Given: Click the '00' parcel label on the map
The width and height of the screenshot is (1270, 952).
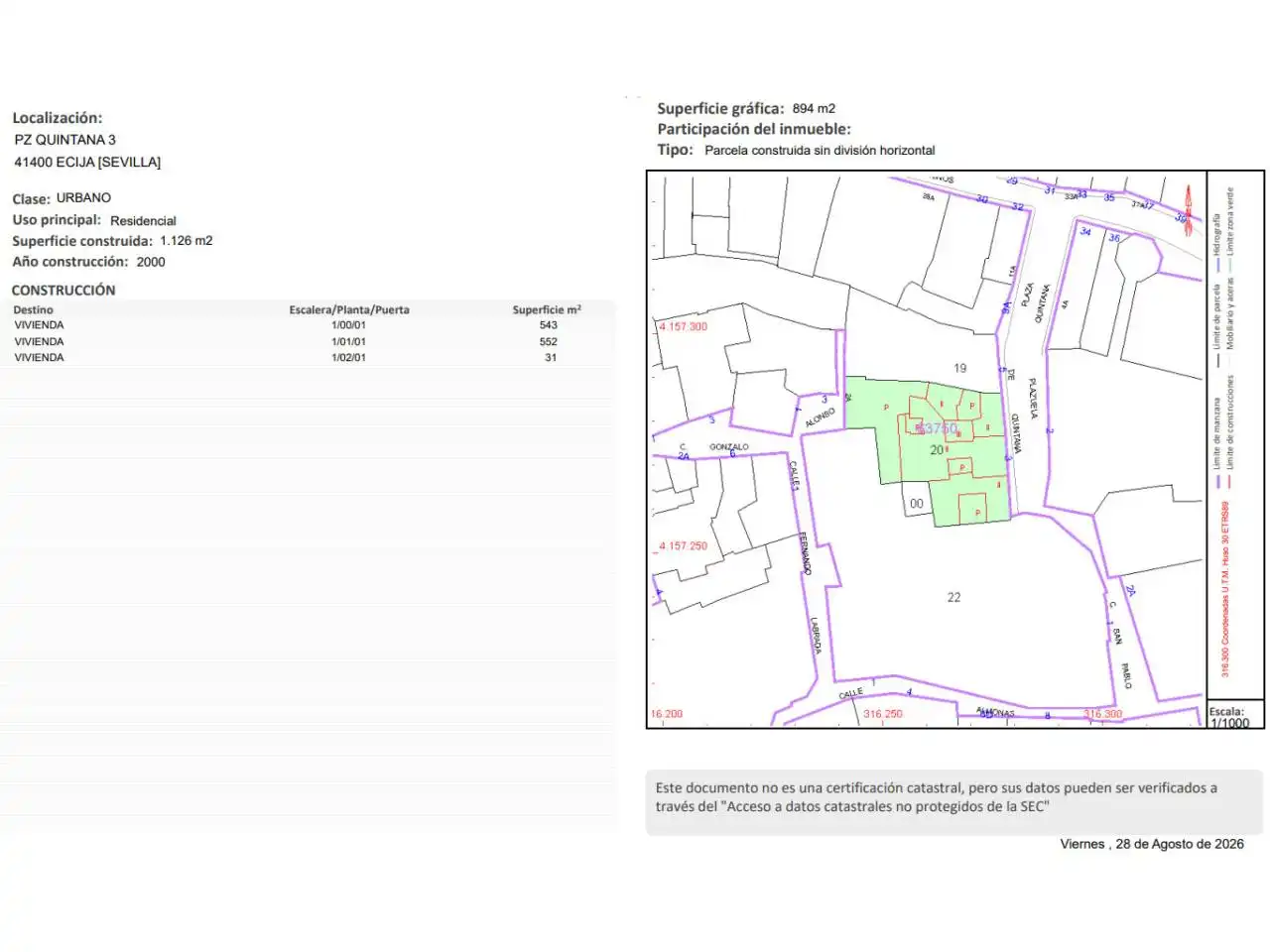Looking at the screenshot, I should coord(917,504).
